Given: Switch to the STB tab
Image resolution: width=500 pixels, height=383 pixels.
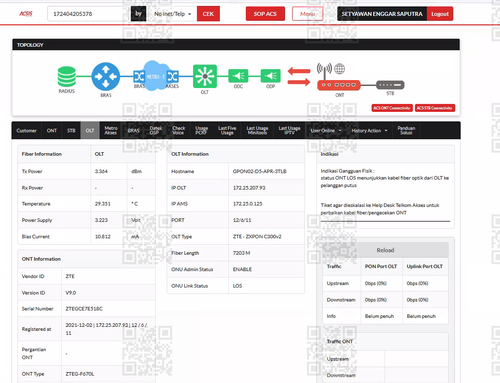Looking at the screenshot, I should 71,131.
